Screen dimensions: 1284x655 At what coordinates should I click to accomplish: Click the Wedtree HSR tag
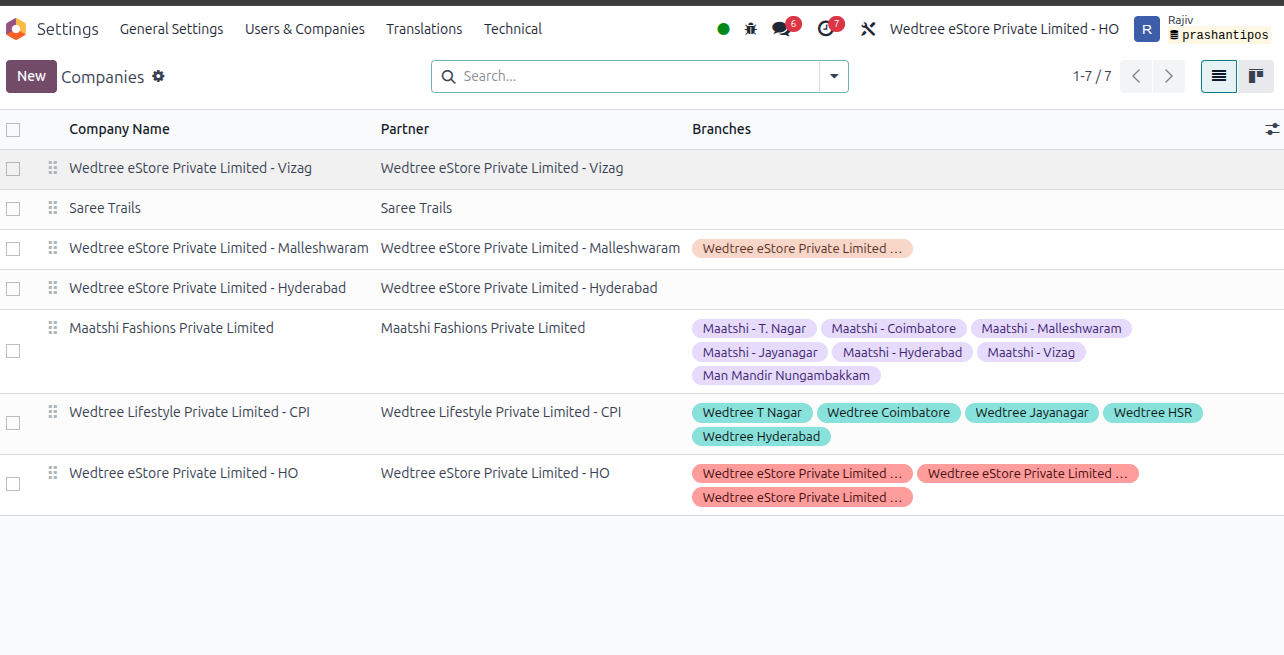1153,412
